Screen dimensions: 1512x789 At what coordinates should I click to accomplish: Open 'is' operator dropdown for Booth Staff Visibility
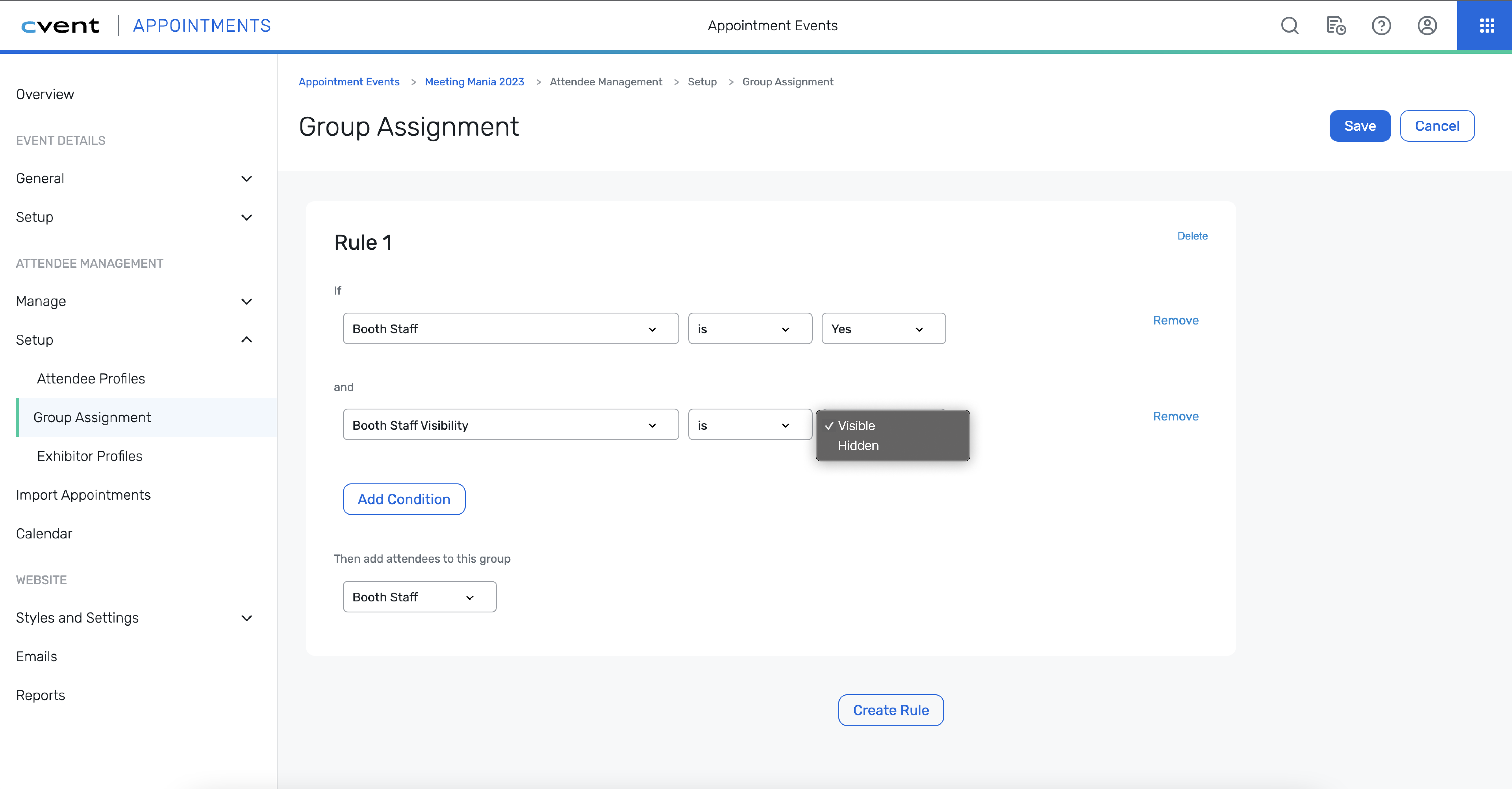[x=750, y=425]
